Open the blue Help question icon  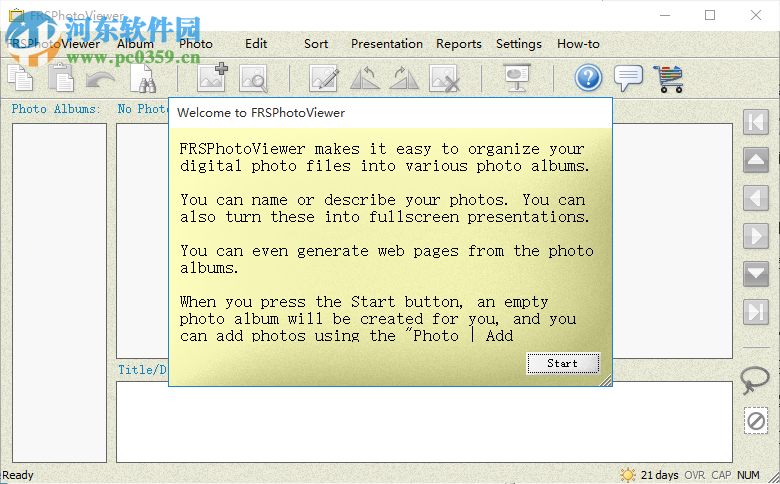point(588,78)
